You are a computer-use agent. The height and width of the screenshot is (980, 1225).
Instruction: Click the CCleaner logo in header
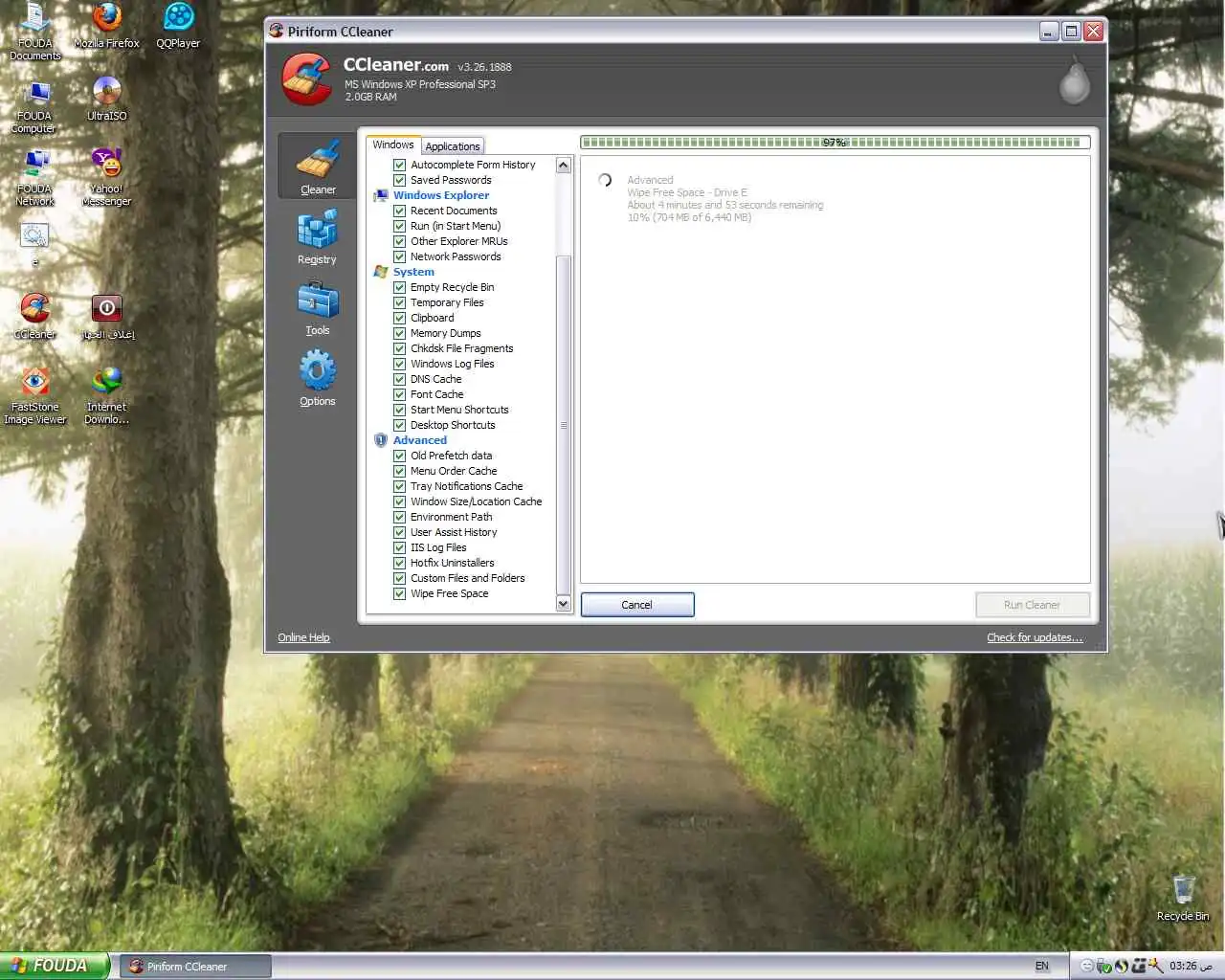(x=306, y=79)
